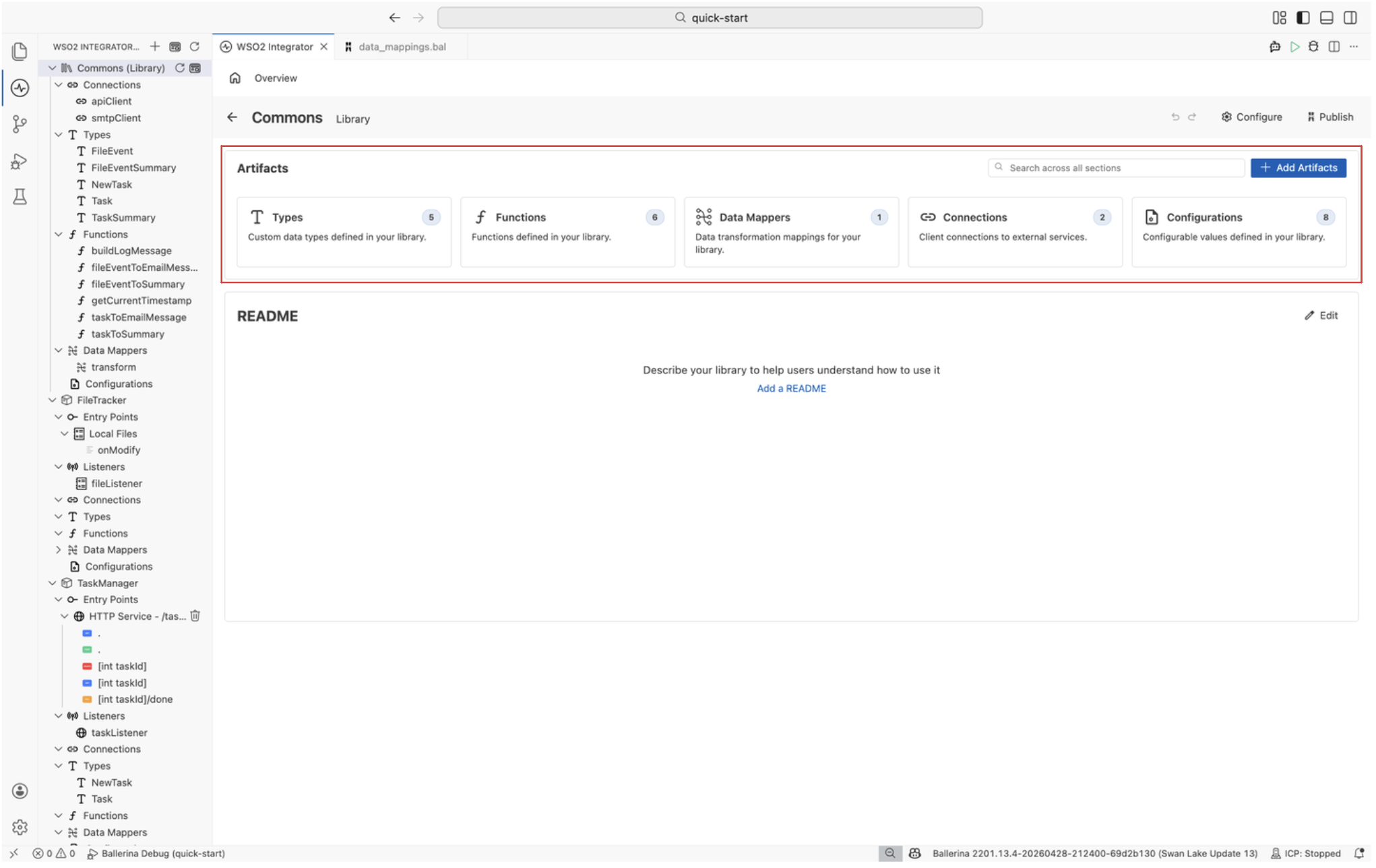The height and width of the screenshot is (868, 1376).
Task: Collapse the FileTracker project node
Action: coord(53,400)
